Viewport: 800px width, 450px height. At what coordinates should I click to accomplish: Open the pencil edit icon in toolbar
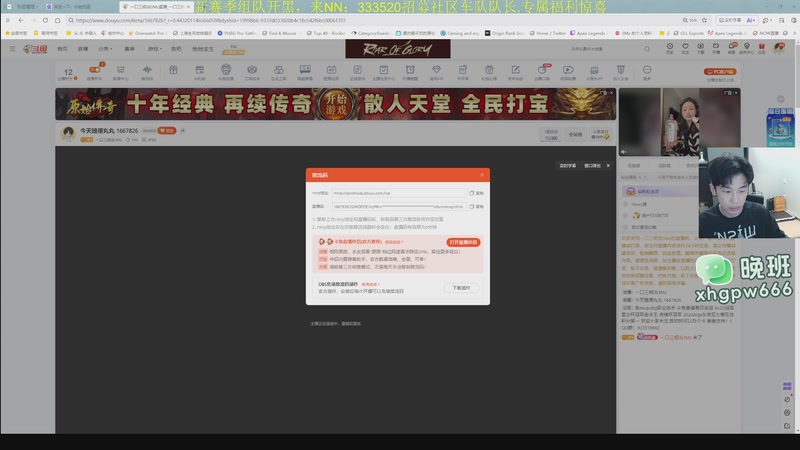click(x=515, y=72)
